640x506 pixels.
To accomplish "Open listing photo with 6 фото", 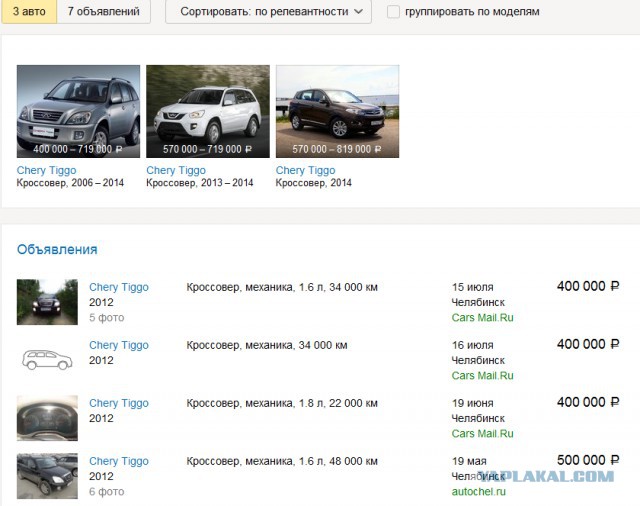I will point(47,476).
